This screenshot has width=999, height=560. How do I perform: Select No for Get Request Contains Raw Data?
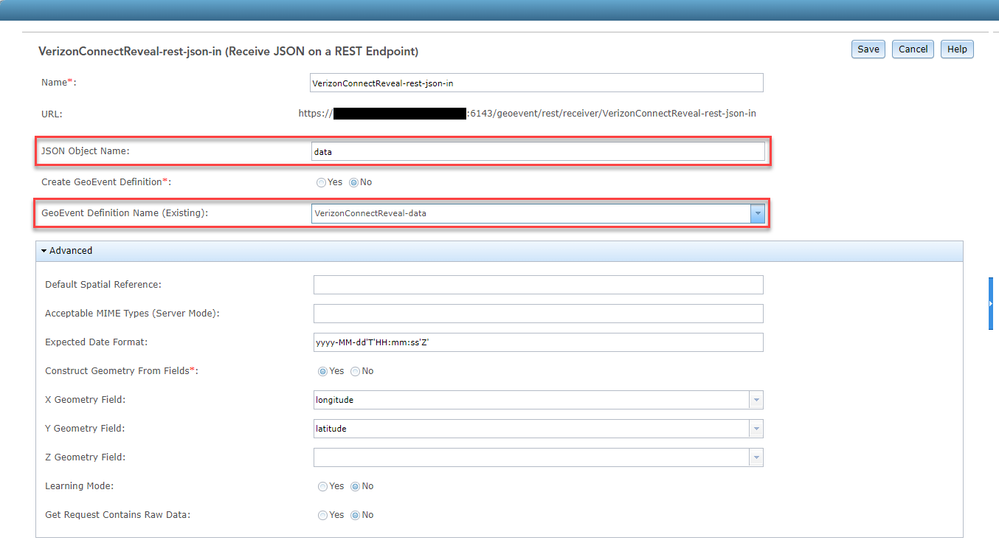coord(355,515)
